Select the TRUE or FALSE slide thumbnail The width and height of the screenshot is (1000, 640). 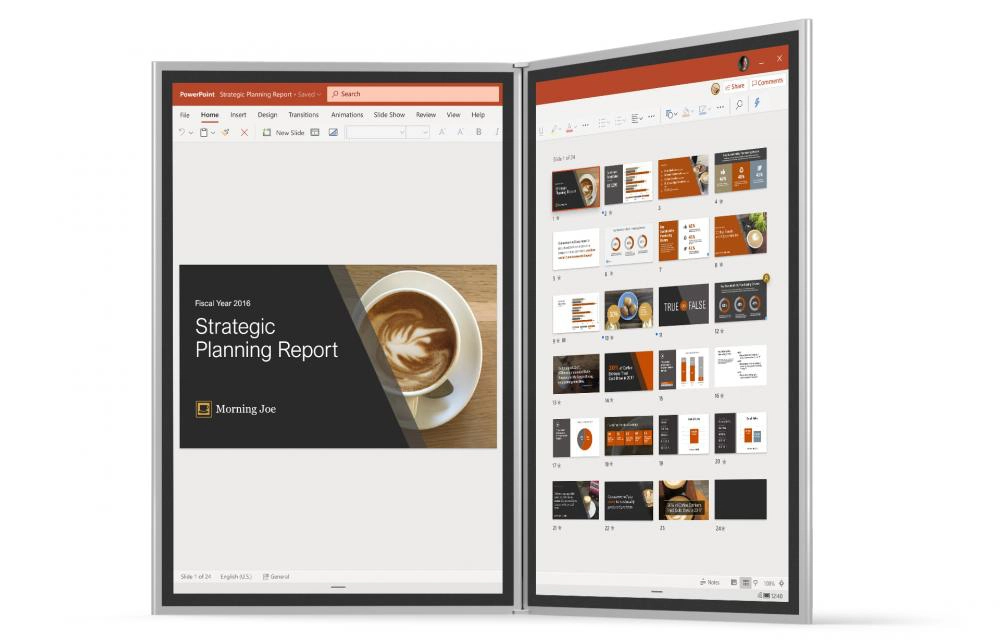pyautogui.click(x=683, y=308)
